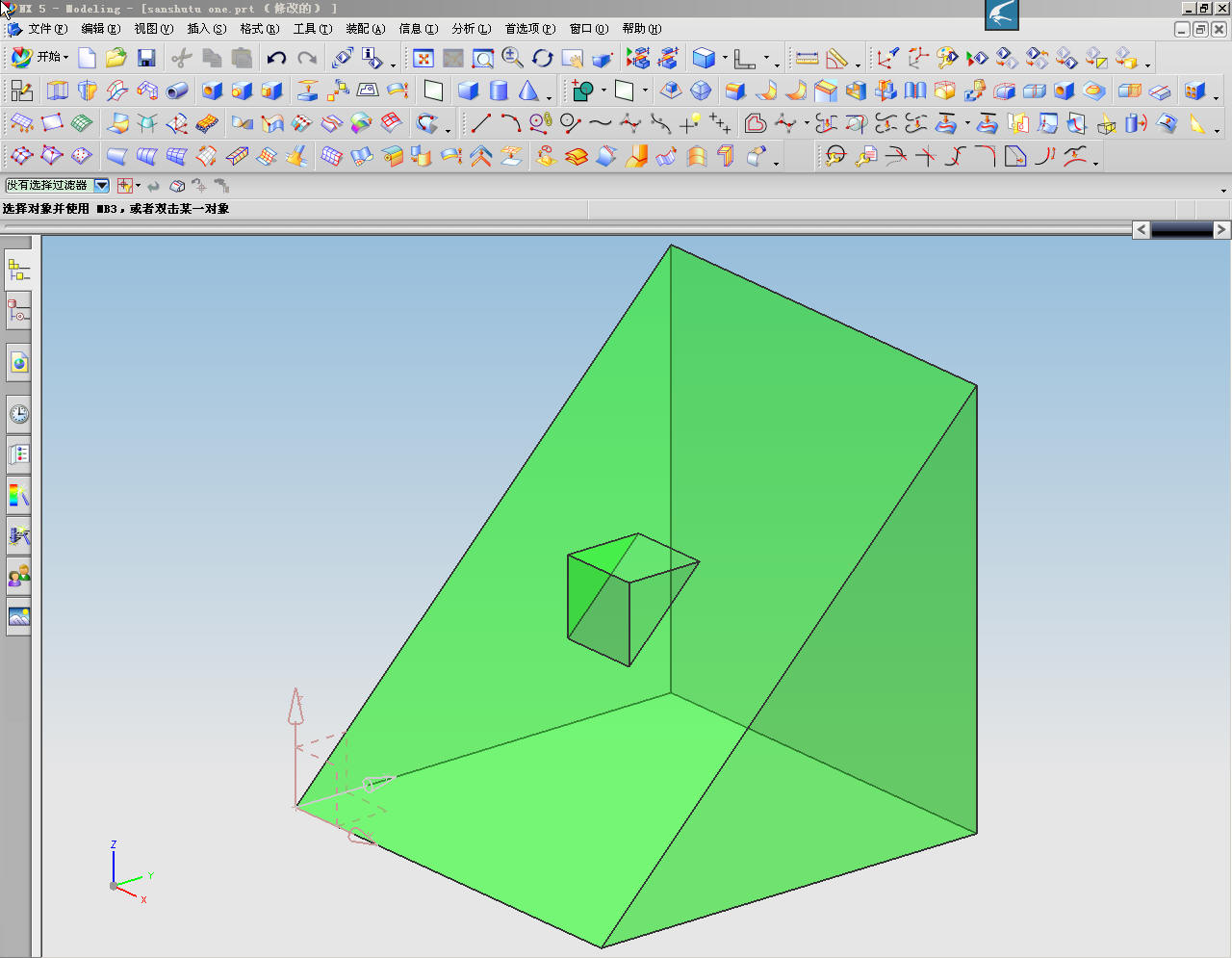Screen dimensions: 1232x958
Task: Click the Object Information icon
Action: pos(372,58)
